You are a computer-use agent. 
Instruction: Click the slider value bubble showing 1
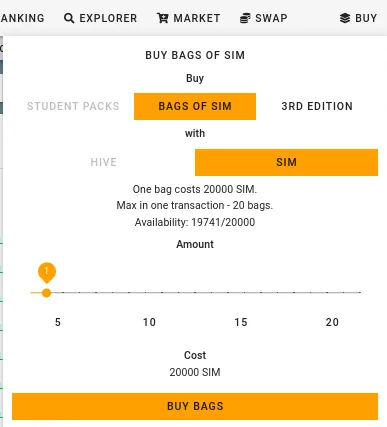point(47,272)
